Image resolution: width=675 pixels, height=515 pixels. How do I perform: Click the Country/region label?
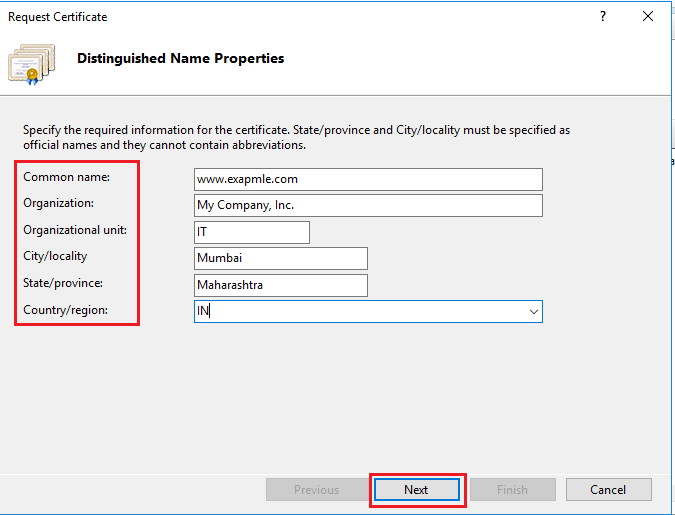pos(65,310)
